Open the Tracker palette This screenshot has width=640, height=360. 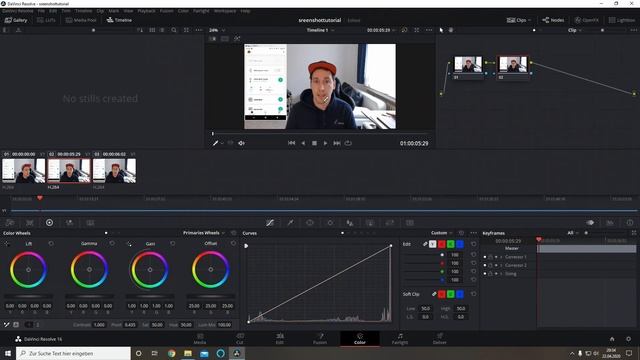tap(330, 223)
